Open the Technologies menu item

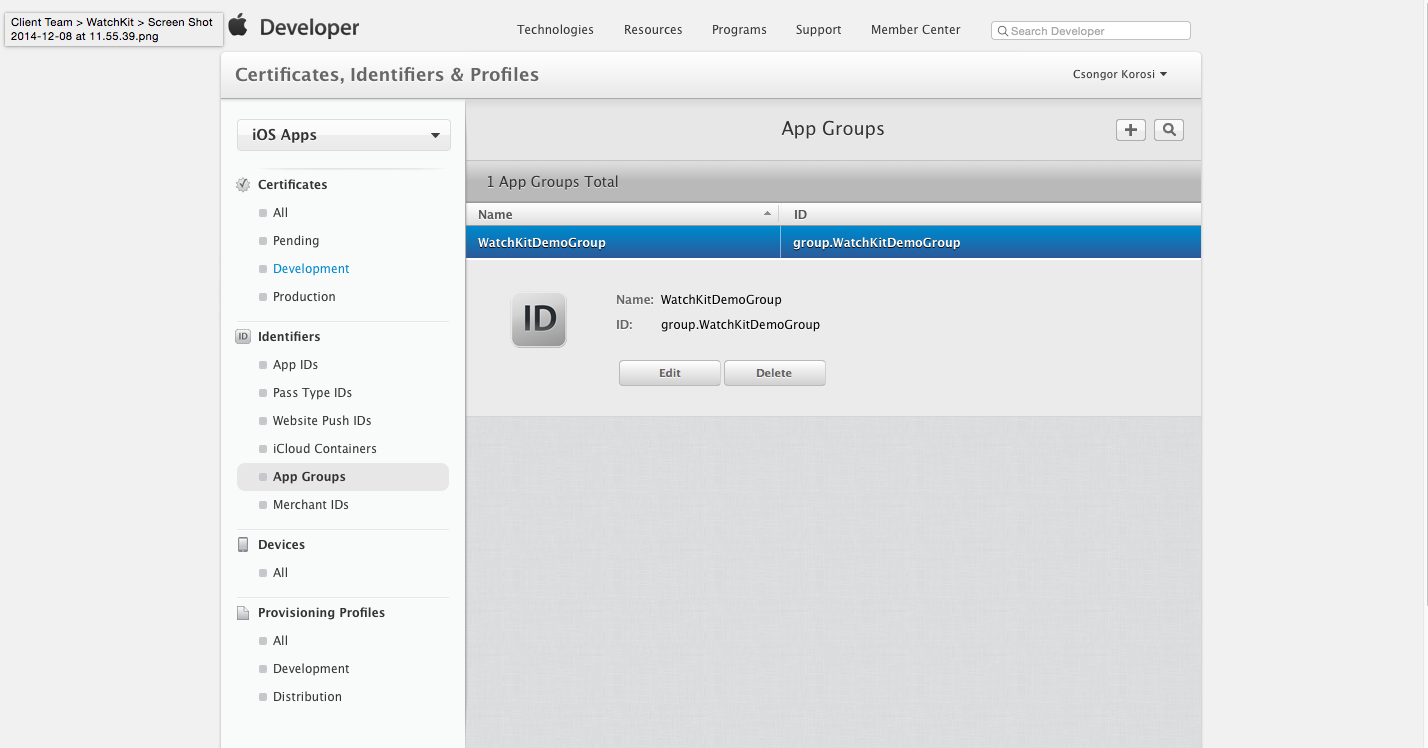pos(555,30)
